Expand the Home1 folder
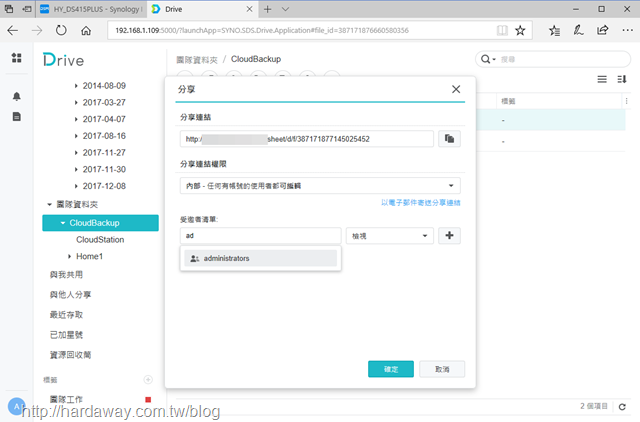The height and width of the screenshot is (422, 640). 69,256
